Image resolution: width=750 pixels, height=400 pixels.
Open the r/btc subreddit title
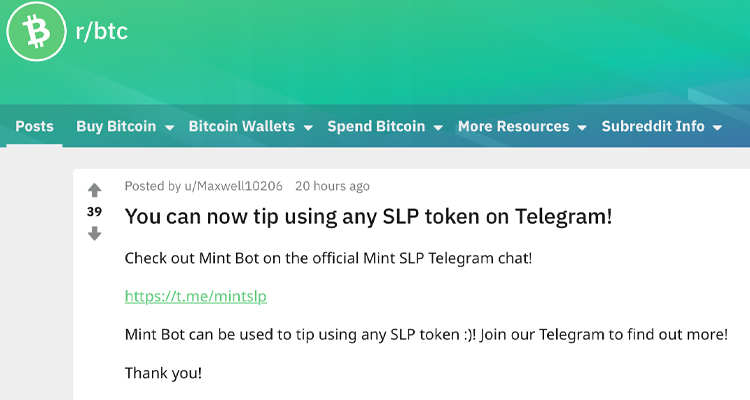pos(101,32)
